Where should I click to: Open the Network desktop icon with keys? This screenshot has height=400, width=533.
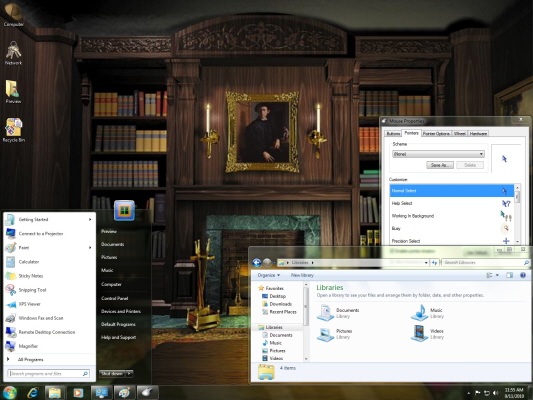[13, 53]
